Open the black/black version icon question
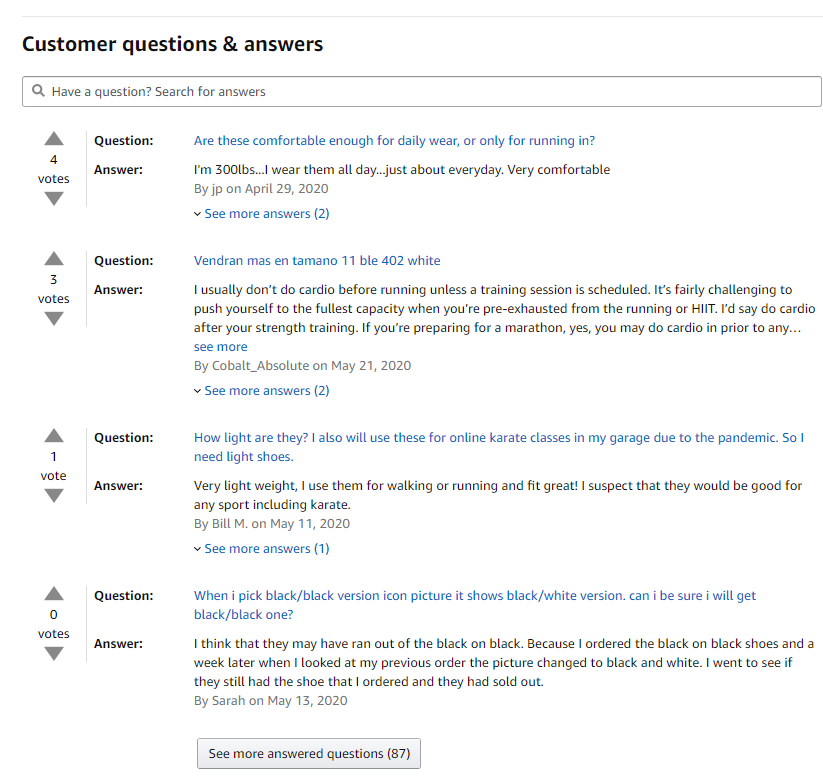This screenshot has height=780, width=823. pos(474,596)
